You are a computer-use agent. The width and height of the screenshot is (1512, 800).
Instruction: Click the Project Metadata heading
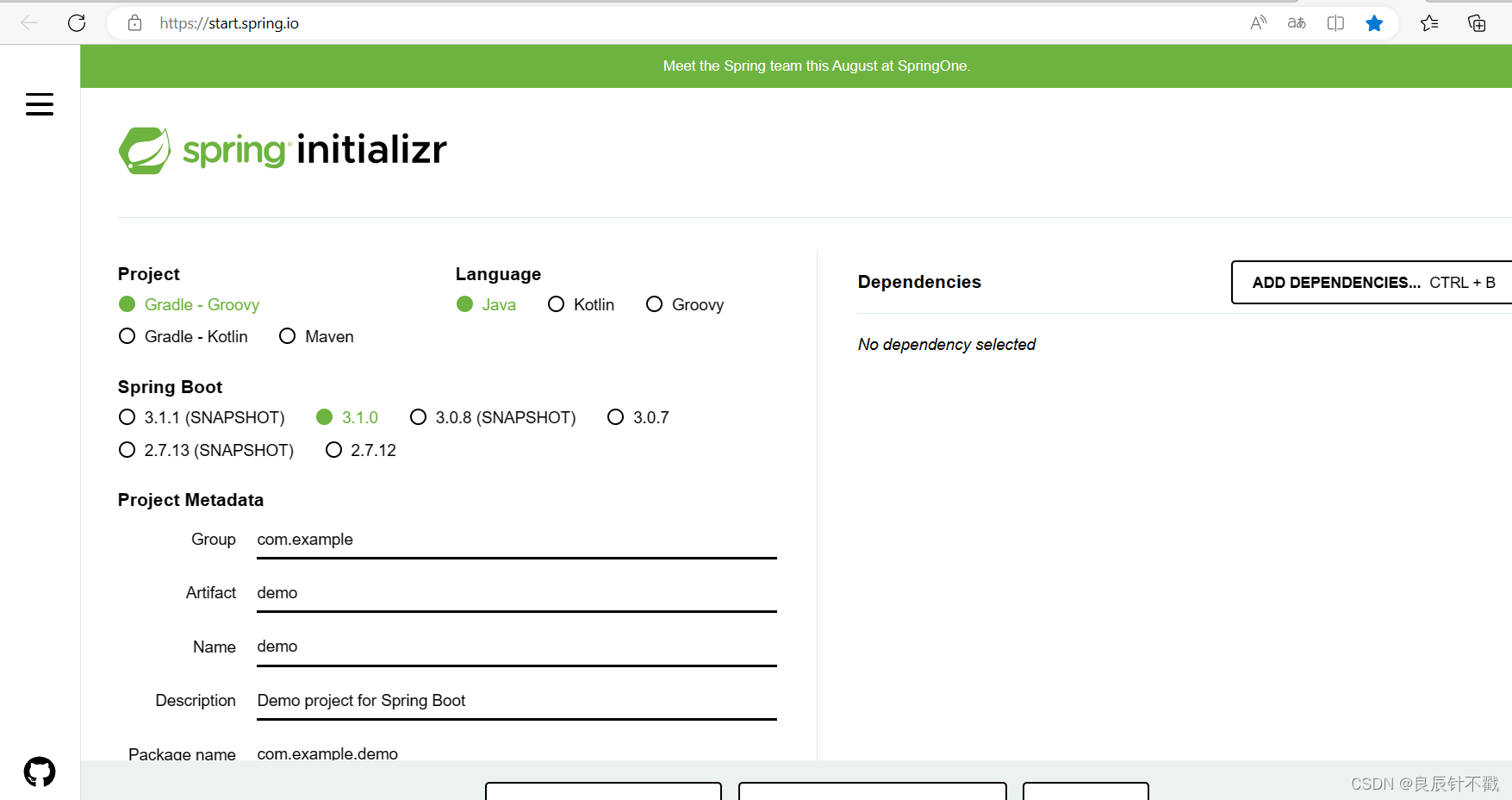point(190,500)
